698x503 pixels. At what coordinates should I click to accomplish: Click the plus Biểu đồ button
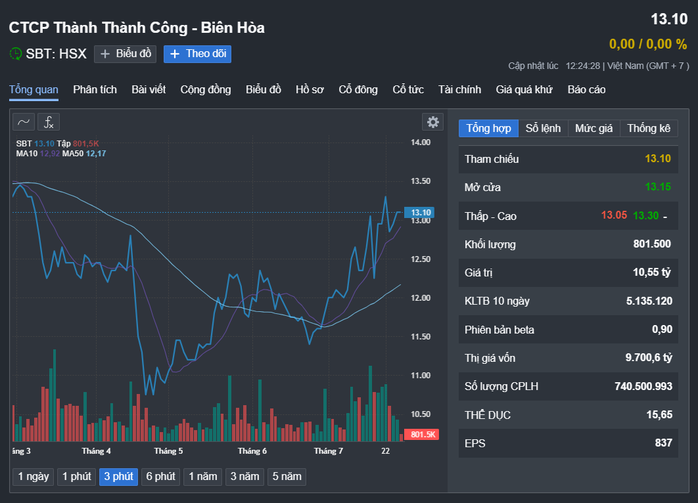[x=125, y=54]
